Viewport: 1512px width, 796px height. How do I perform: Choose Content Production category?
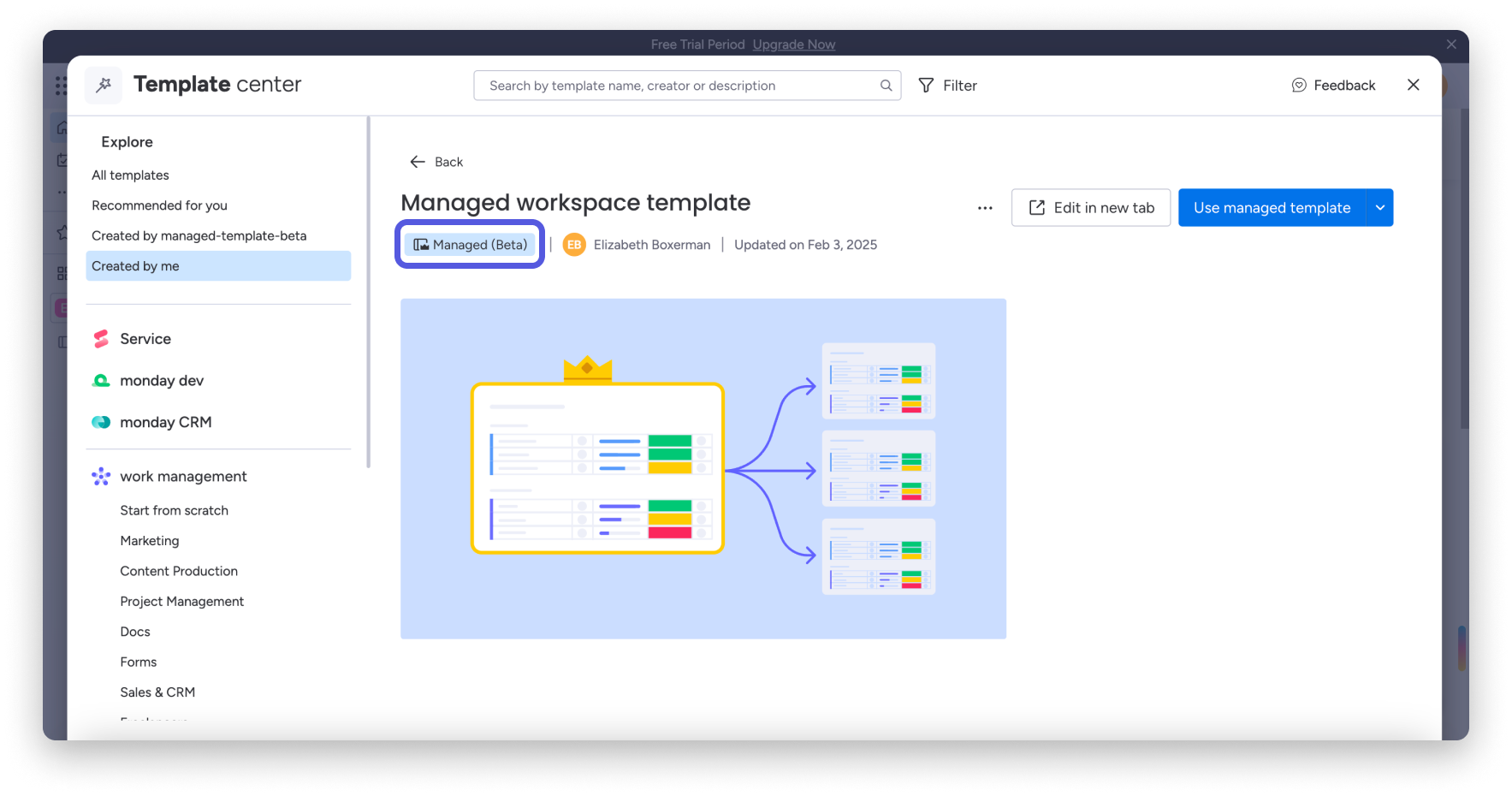(x=179, y=571)
